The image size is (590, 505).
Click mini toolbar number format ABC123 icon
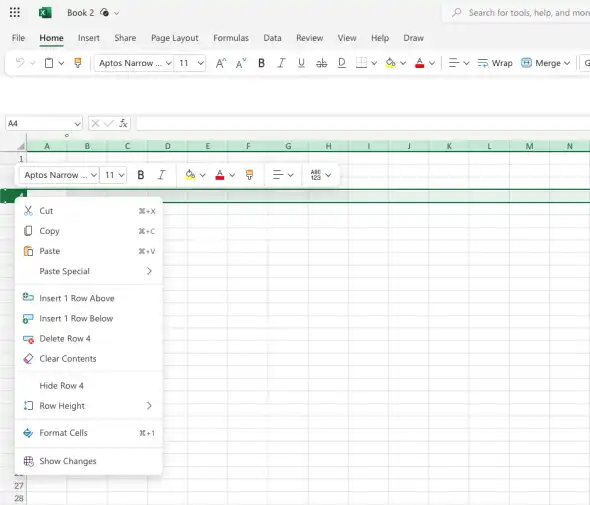pyautogui.click(x=316, y=175)
